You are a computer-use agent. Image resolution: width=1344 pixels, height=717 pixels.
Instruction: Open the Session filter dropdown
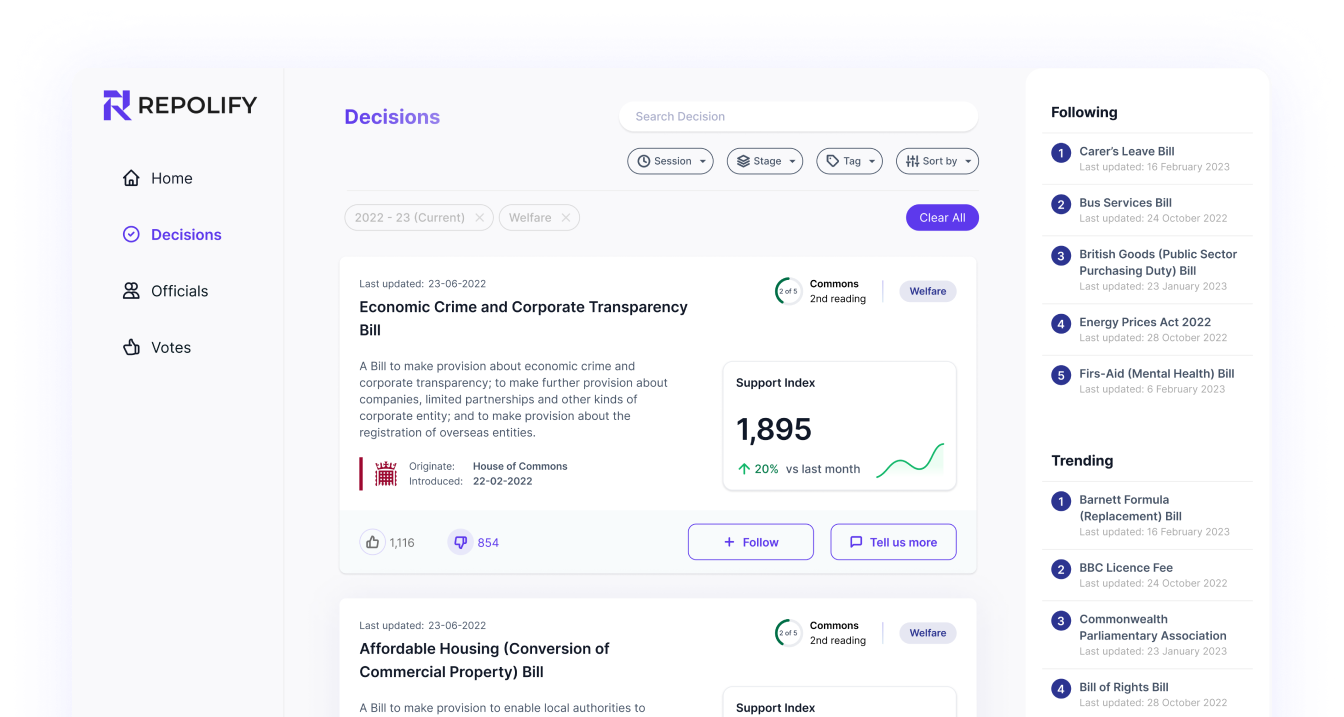(x=670, y=161)
